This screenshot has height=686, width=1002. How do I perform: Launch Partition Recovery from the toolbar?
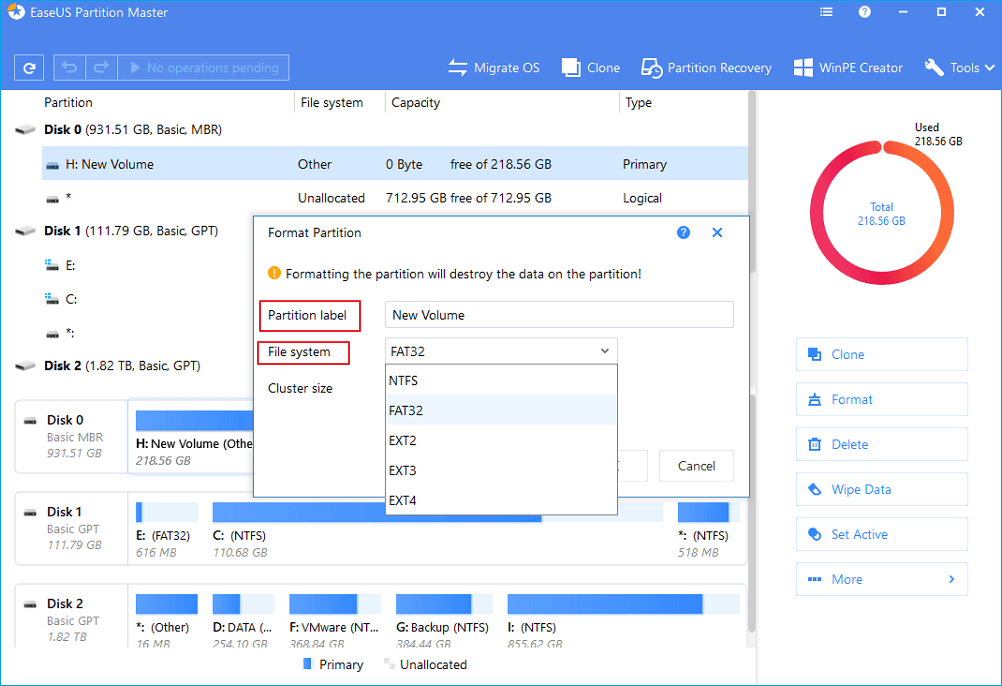tap(706, 68)
